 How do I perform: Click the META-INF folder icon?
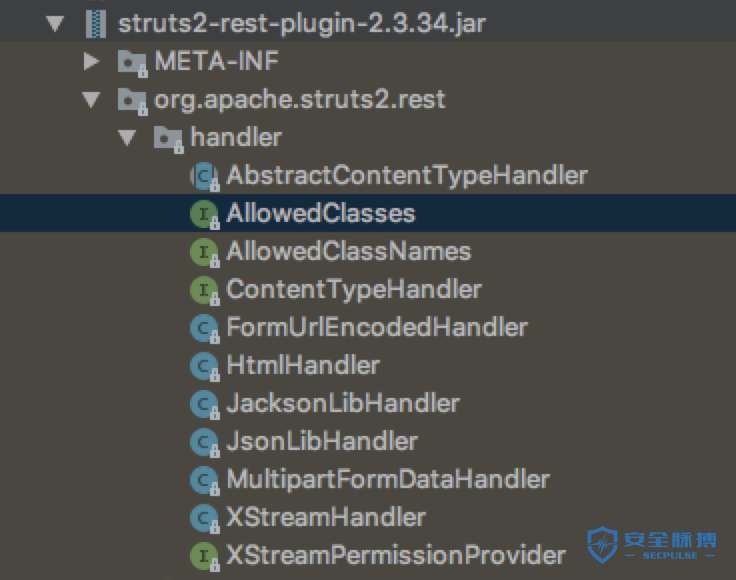(131, 62)
